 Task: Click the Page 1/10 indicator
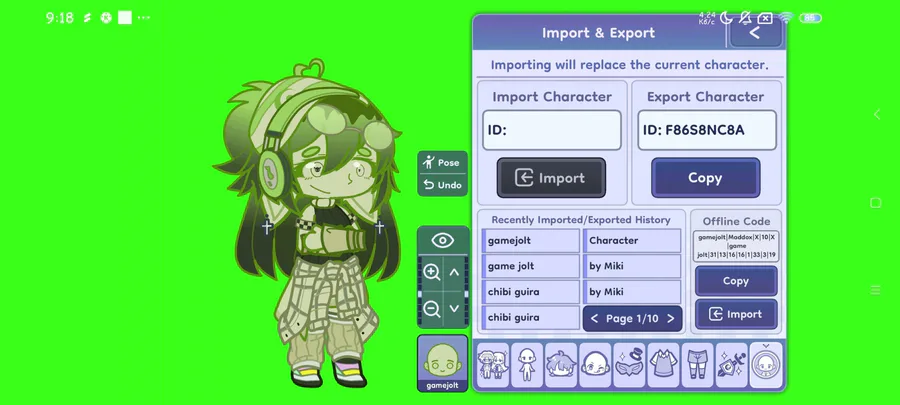(632, 318)
